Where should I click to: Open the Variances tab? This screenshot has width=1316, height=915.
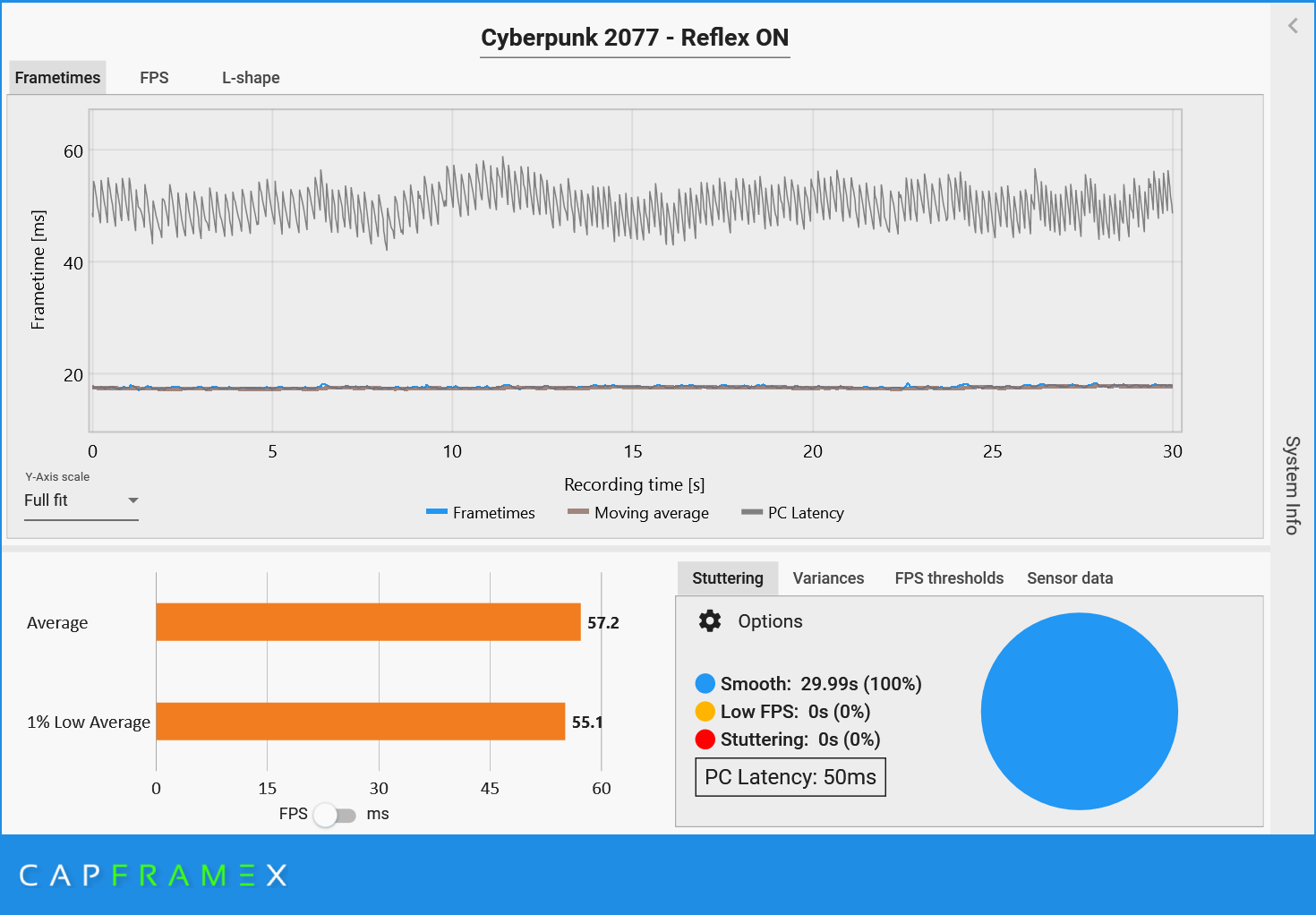tap(828, 578)
